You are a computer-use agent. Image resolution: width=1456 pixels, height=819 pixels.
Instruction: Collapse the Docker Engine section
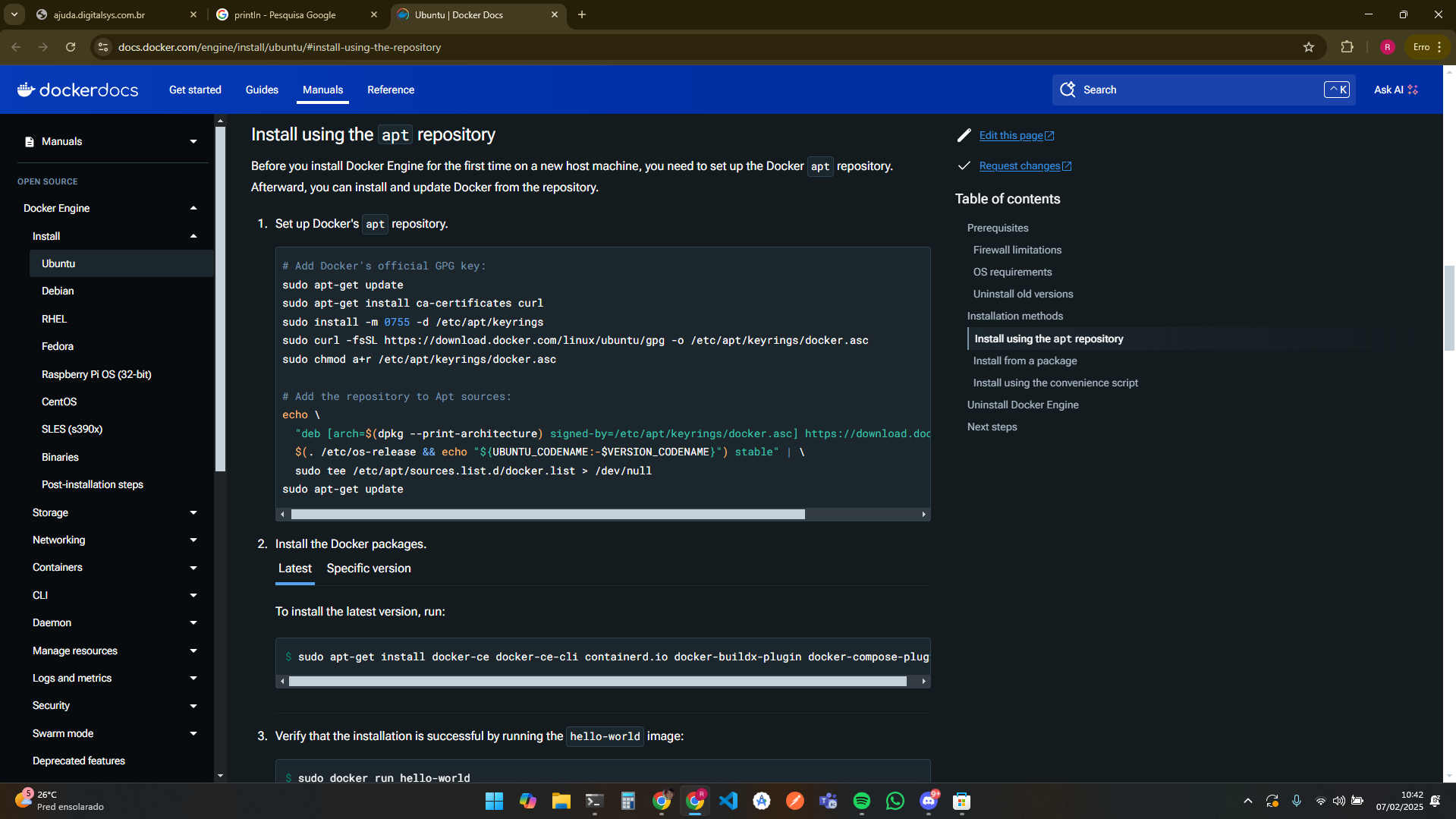point(193,208)
